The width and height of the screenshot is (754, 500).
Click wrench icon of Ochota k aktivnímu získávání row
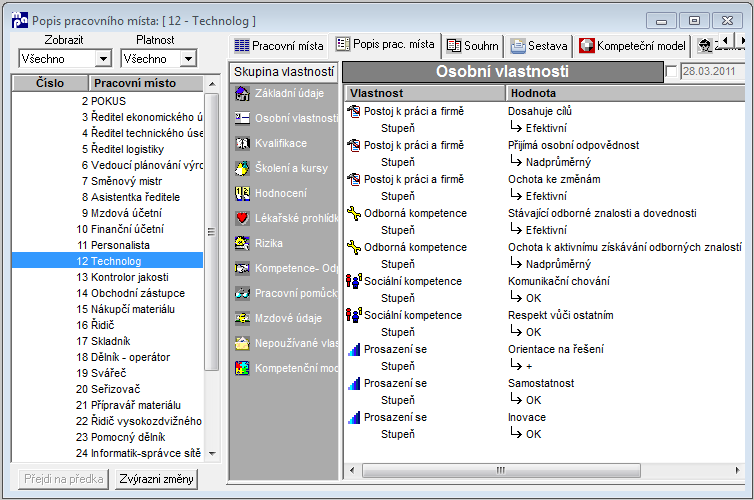(354, 248)
